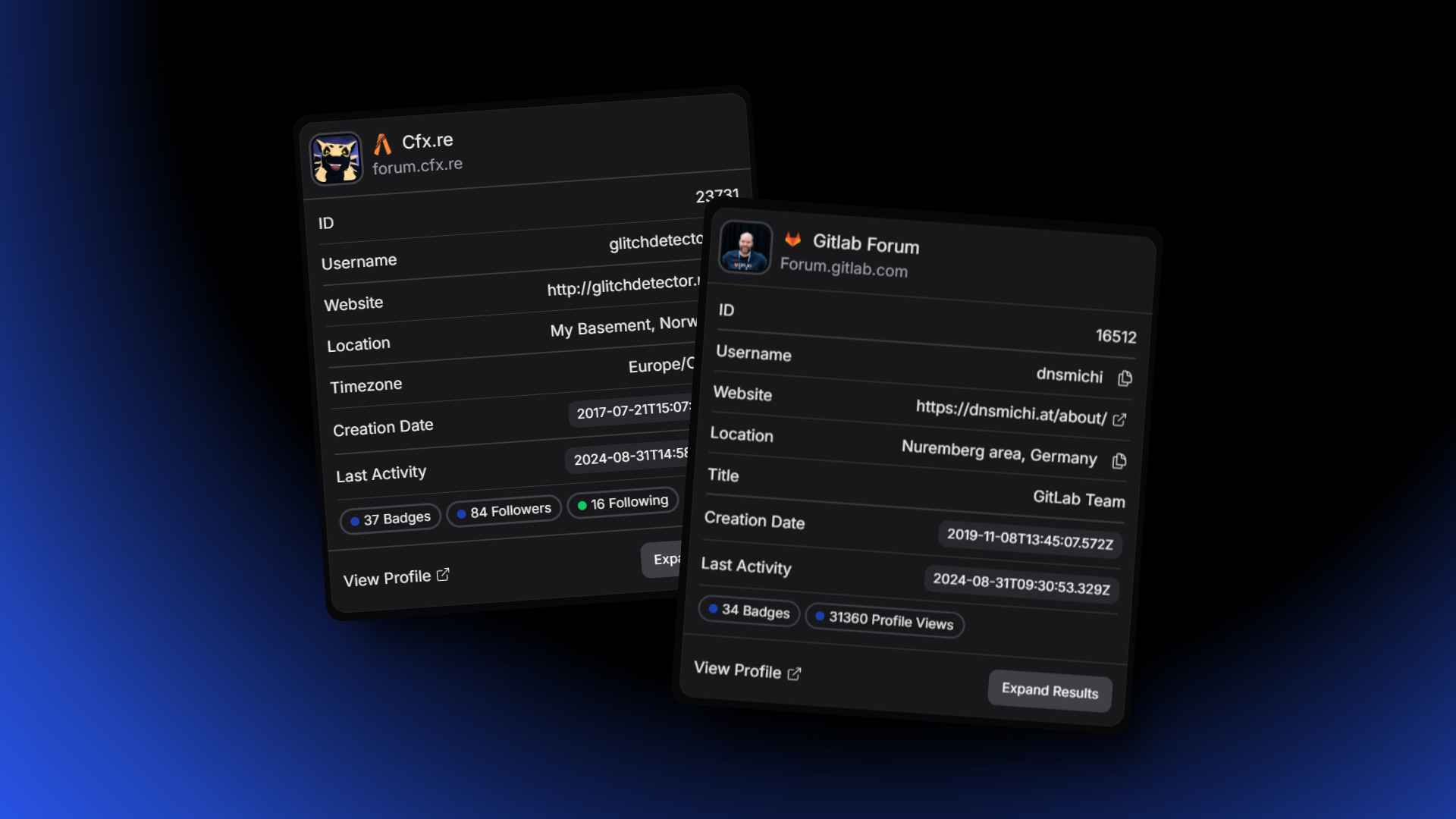
Task: Click the Gitlab Forum user avatar photo
Action: pyautogui.click(x=745, y=247)
